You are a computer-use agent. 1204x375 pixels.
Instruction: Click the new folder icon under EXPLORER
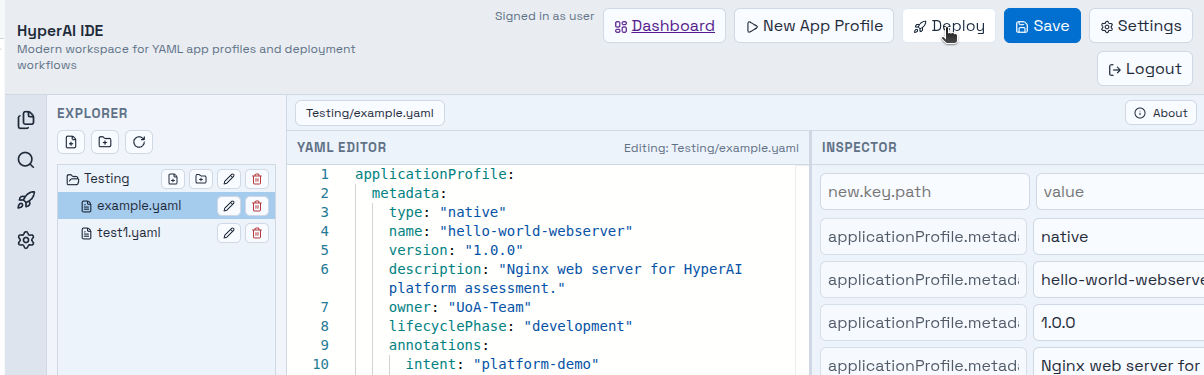pos(105,142)
